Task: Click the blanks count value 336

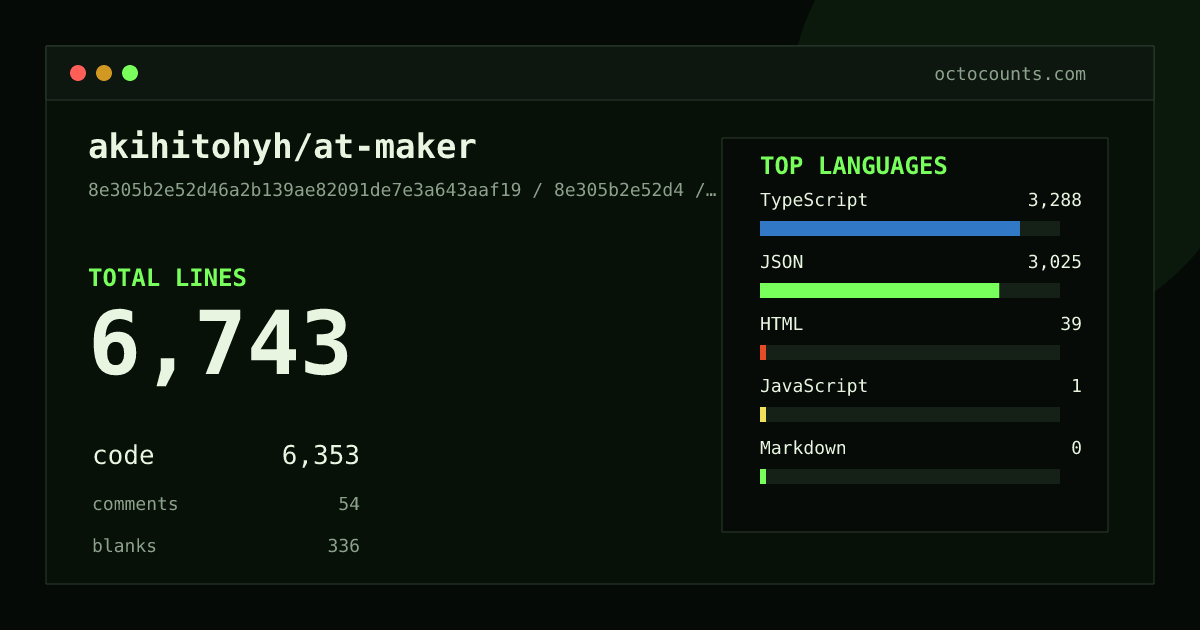Action: pos(343,546)
